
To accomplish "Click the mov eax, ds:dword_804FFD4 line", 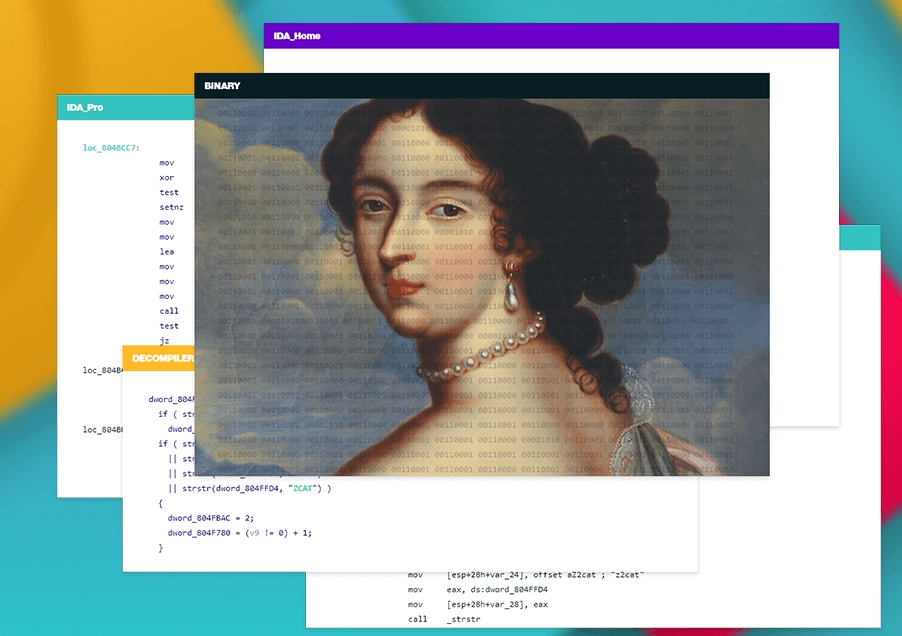I will [x=477, y=589].
